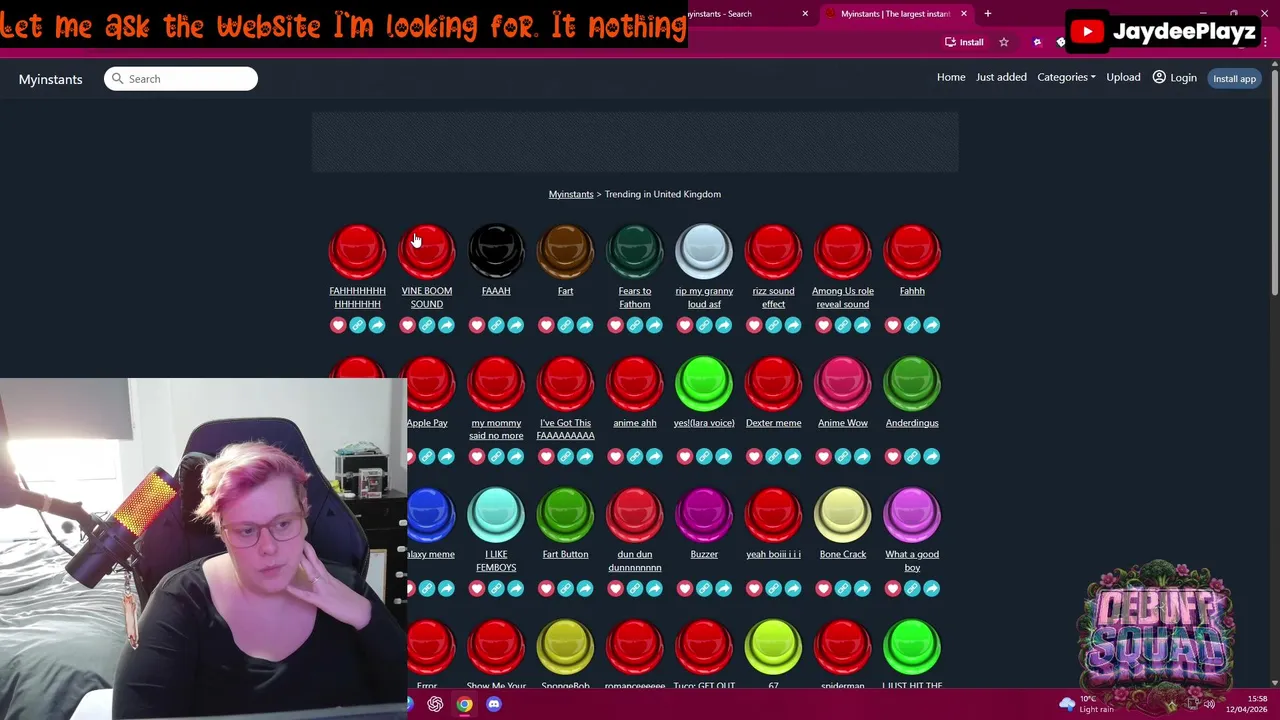Favorite the Fahhh sound with heart icon
Viewport: 1280px width, 720px height.
(x=893, y=325)
